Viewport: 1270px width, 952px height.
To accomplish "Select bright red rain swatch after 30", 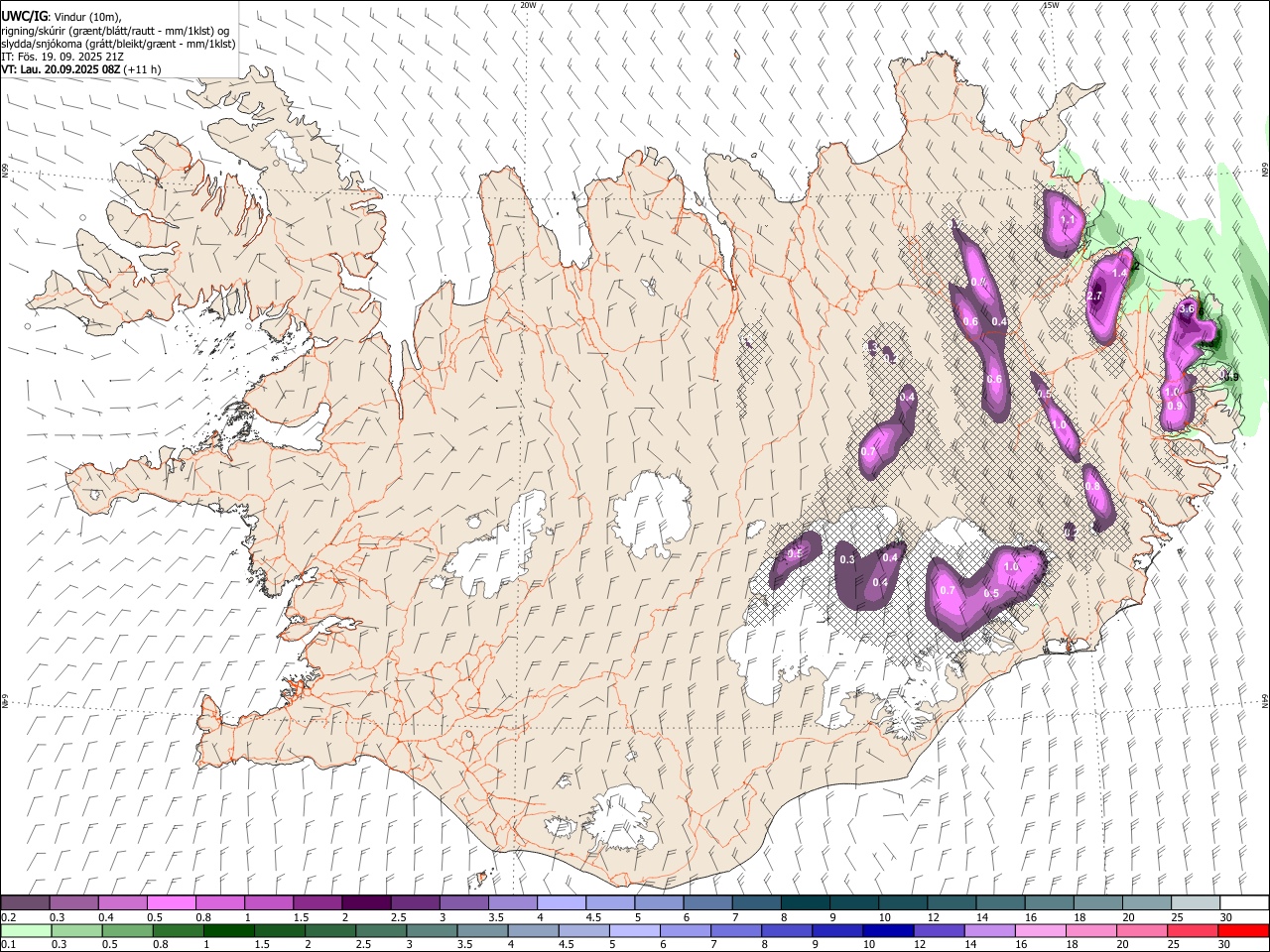I will click(x=1244, y=930).
